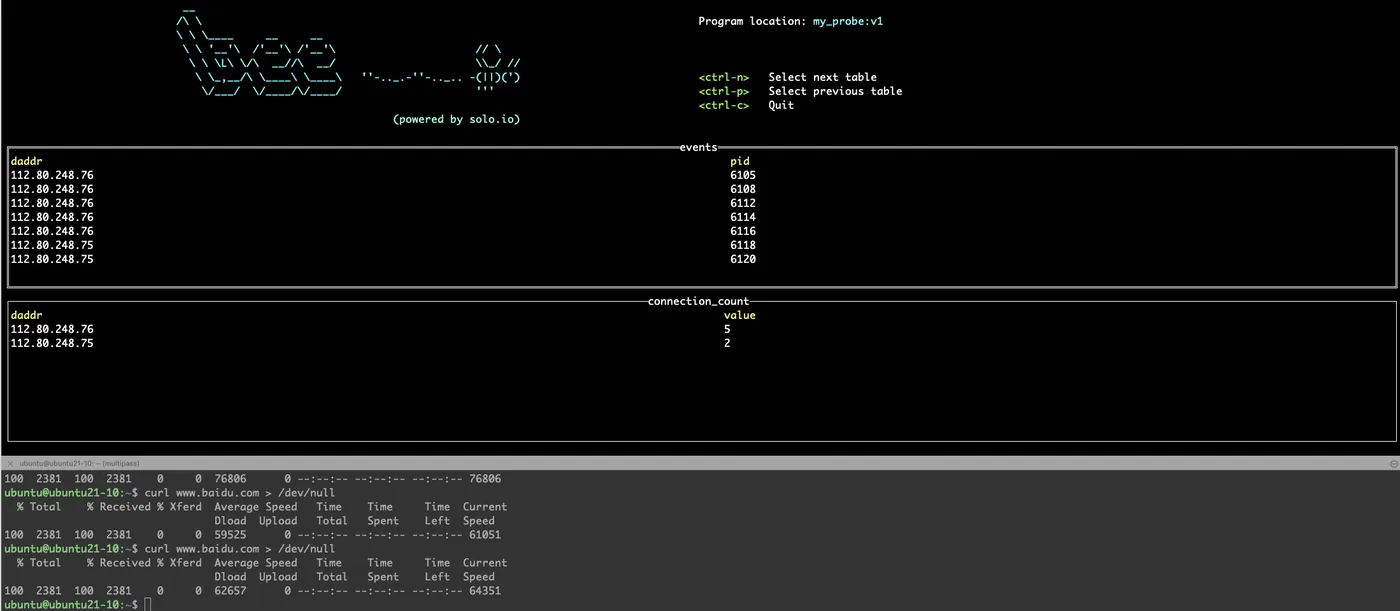Click the bee ASCII art logo
This screenshot has height=611, width=1400.
click(x=495, y=69)
